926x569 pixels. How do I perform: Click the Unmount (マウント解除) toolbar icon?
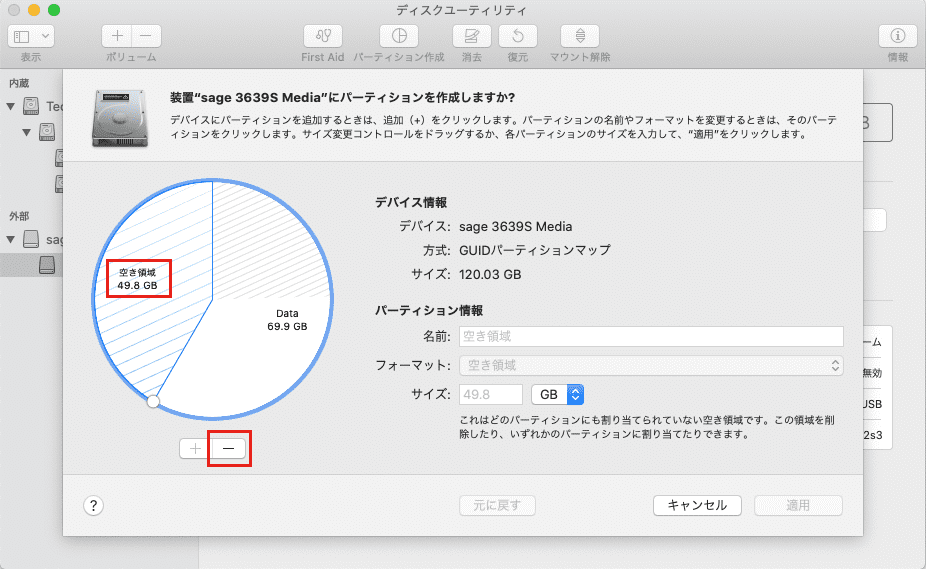click(580, 36)
